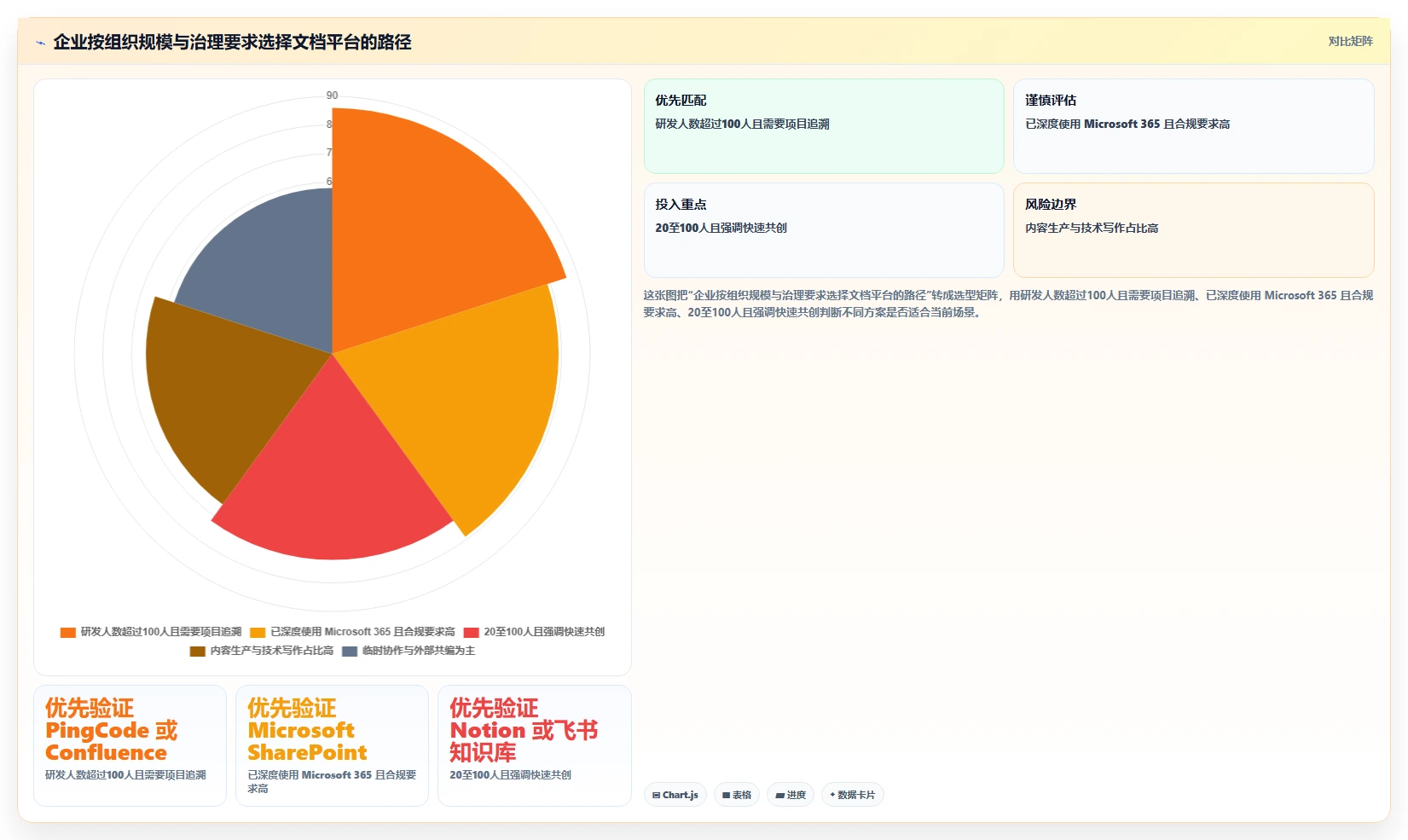Open the 风险边界 matrix card
1408x840 pixels.
click(1193, 230)
